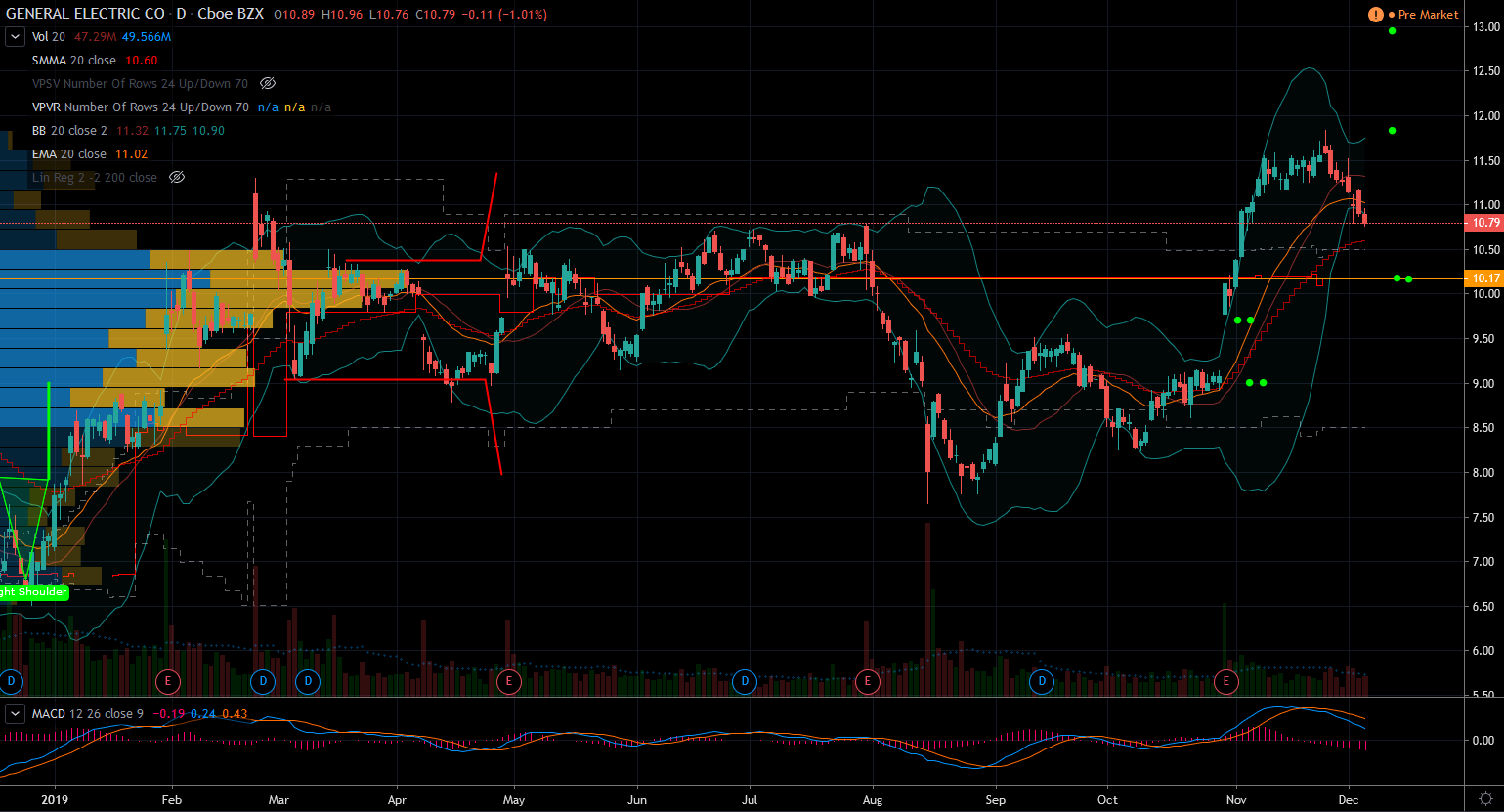1504x812 pixels.
Task: Open the earnings marker just before August
Action: click(x=867, y=681)
